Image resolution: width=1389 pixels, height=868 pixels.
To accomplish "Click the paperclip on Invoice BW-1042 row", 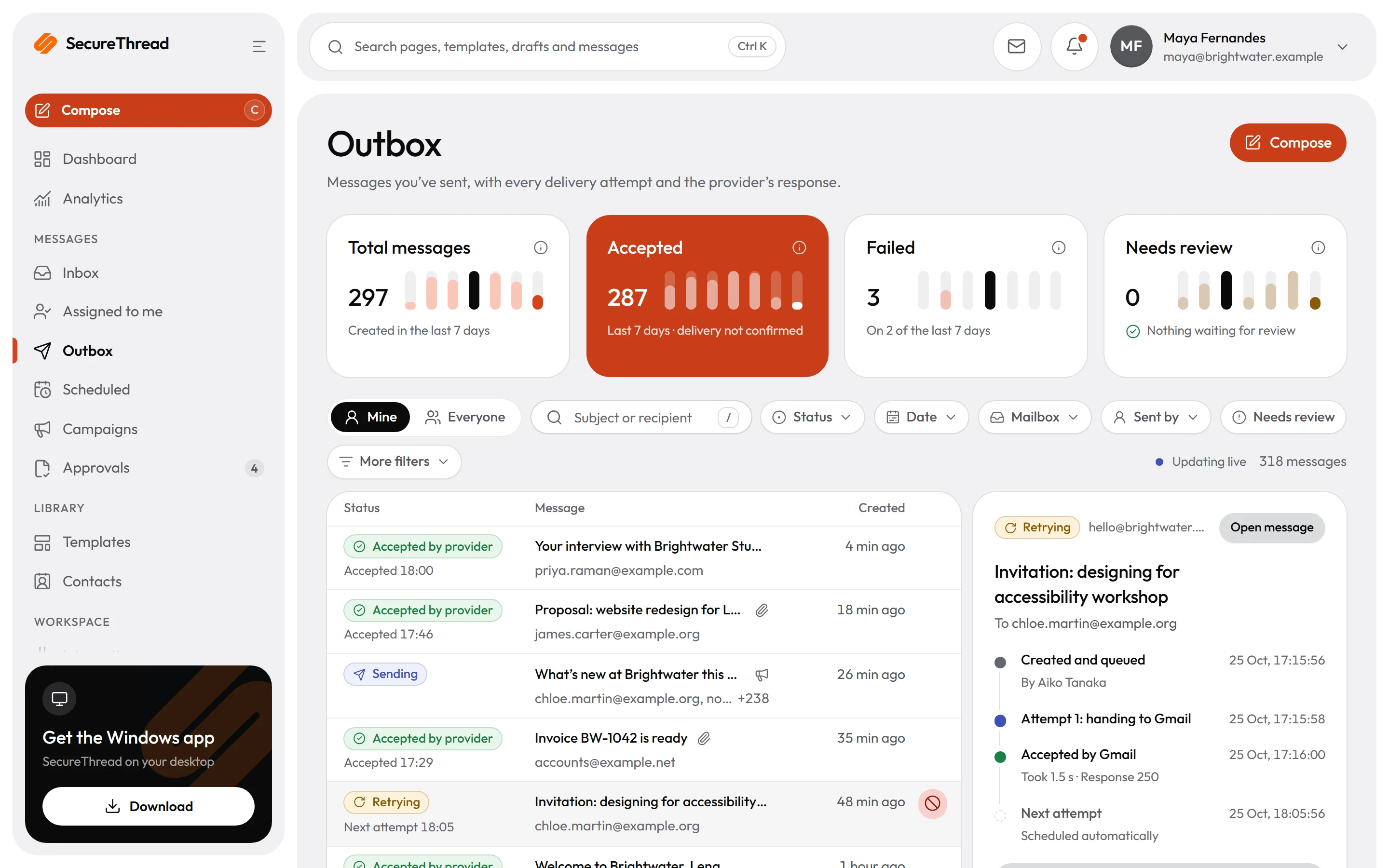I will pos(704,738).
